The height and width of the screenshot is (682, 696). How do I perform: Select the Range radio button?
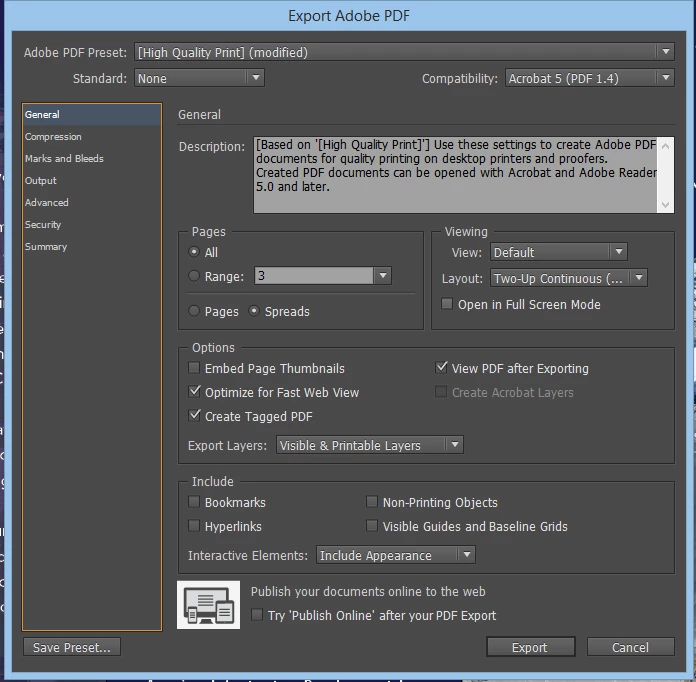click(194, 276)
